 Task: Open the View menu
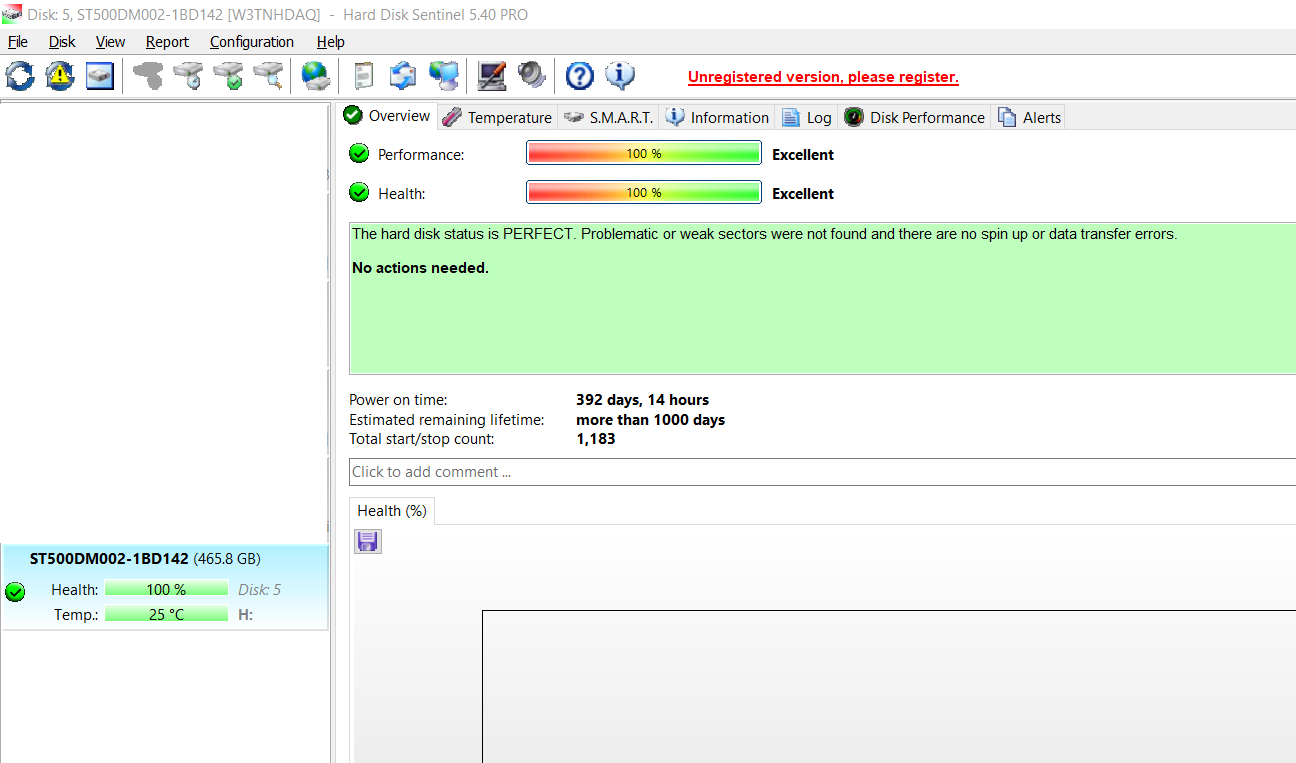[x=110, y=42]
